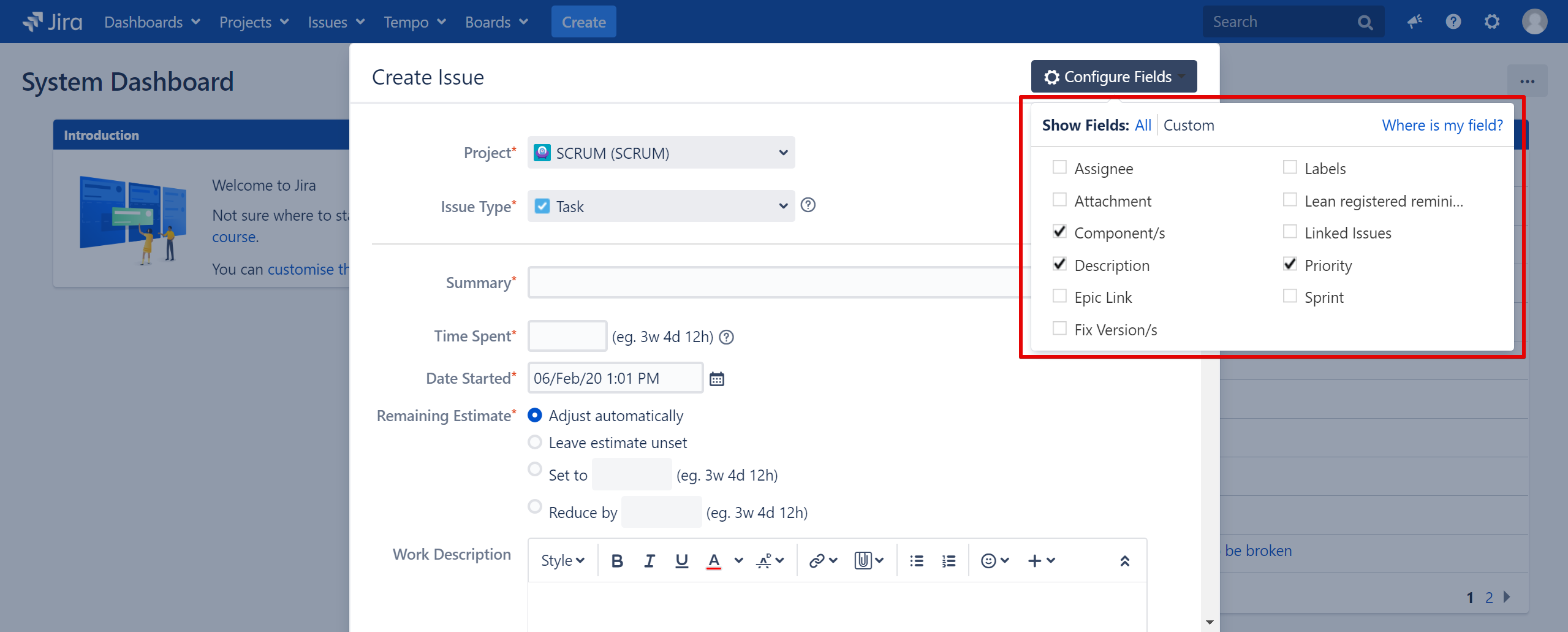The height and width of the screenshot is (632, 1568).
Task: Collapse the editor toolbar with the double chevron
Action: pyautogui.click(x=1125, y=561)
